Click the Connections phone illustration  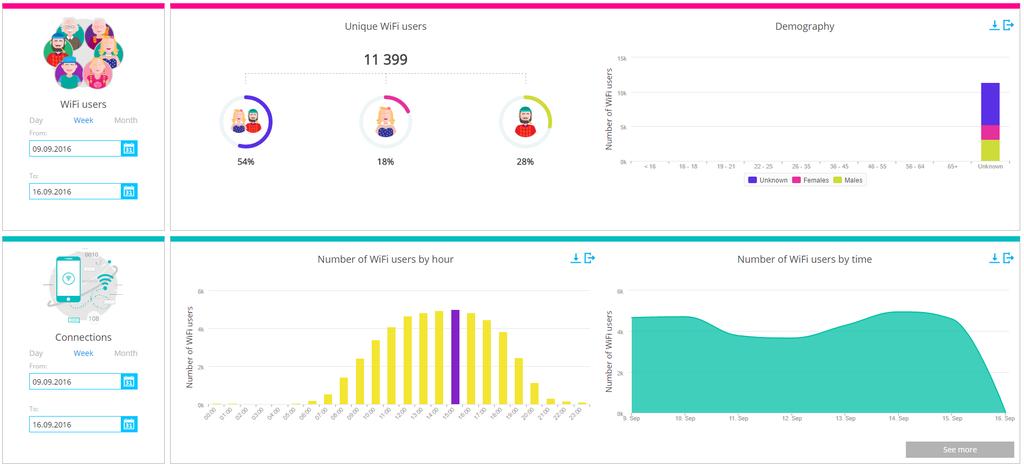[83, 286]
